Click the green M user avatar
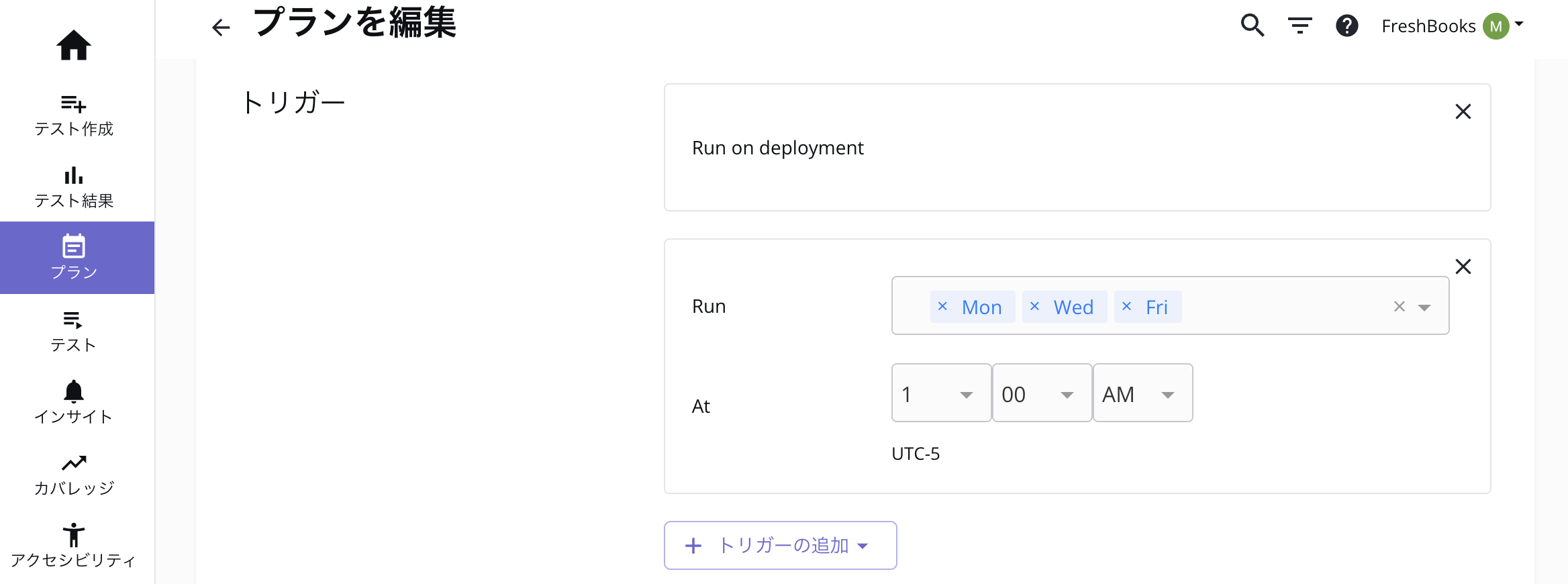This screenshot has height=584, width=1568. point(1496,26)
